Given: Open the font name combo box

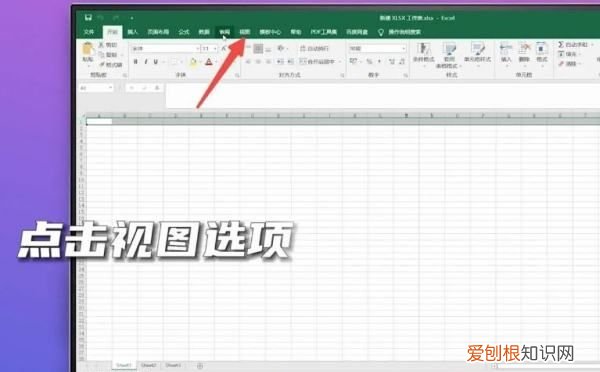Looking at the screenshot, I should pyautogui.click(x=166, y=49).
